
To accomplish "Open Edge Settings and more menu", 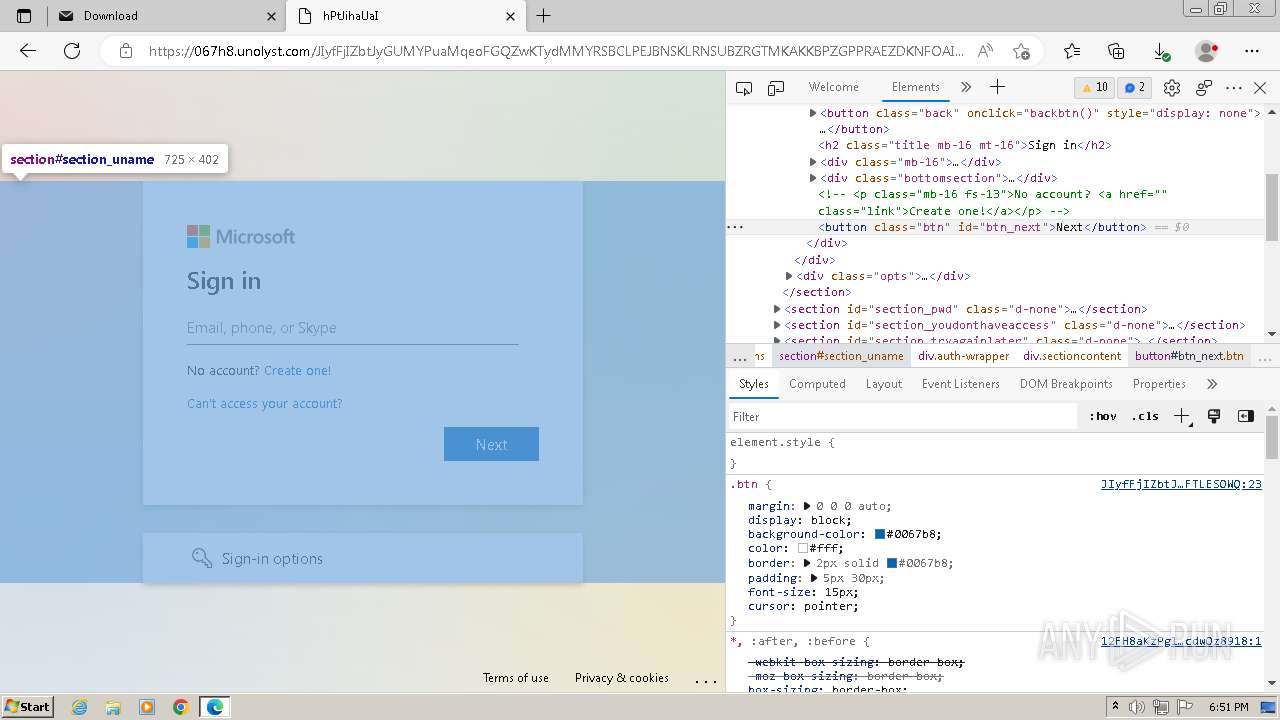I will (1252, 51).
